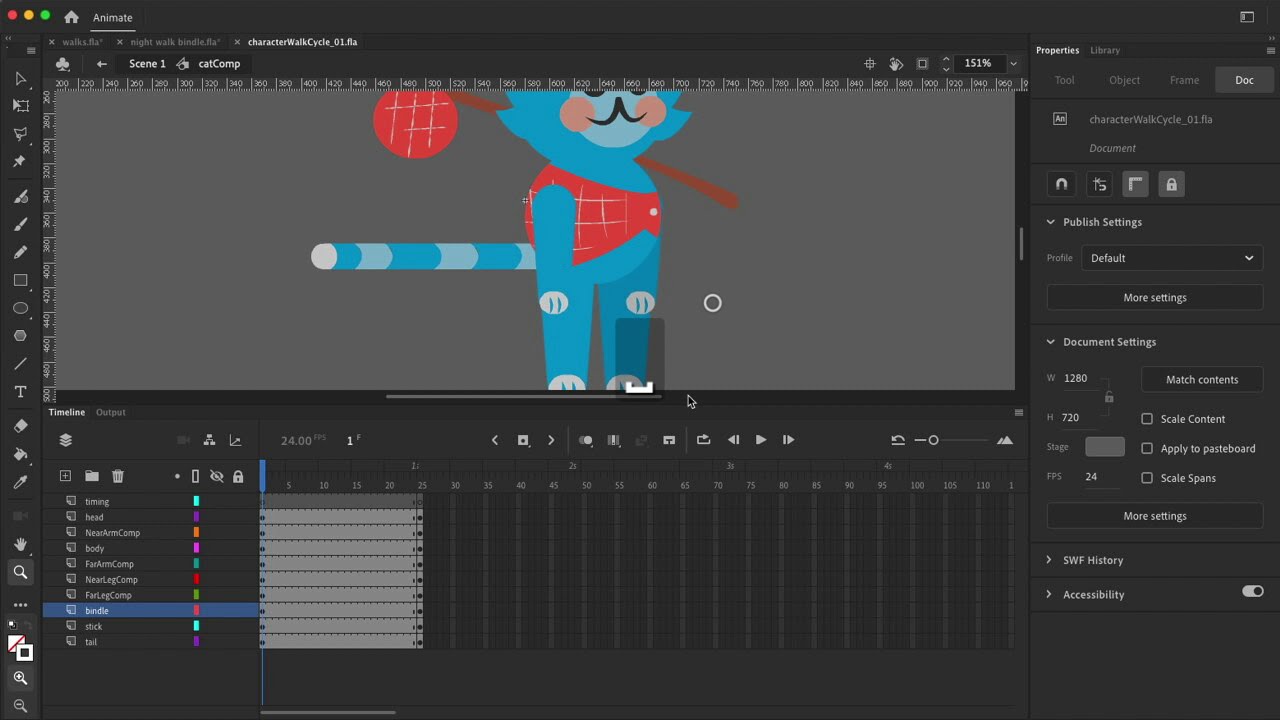
Task: Select the Selection arrow tool
Action: pos(20,78)
